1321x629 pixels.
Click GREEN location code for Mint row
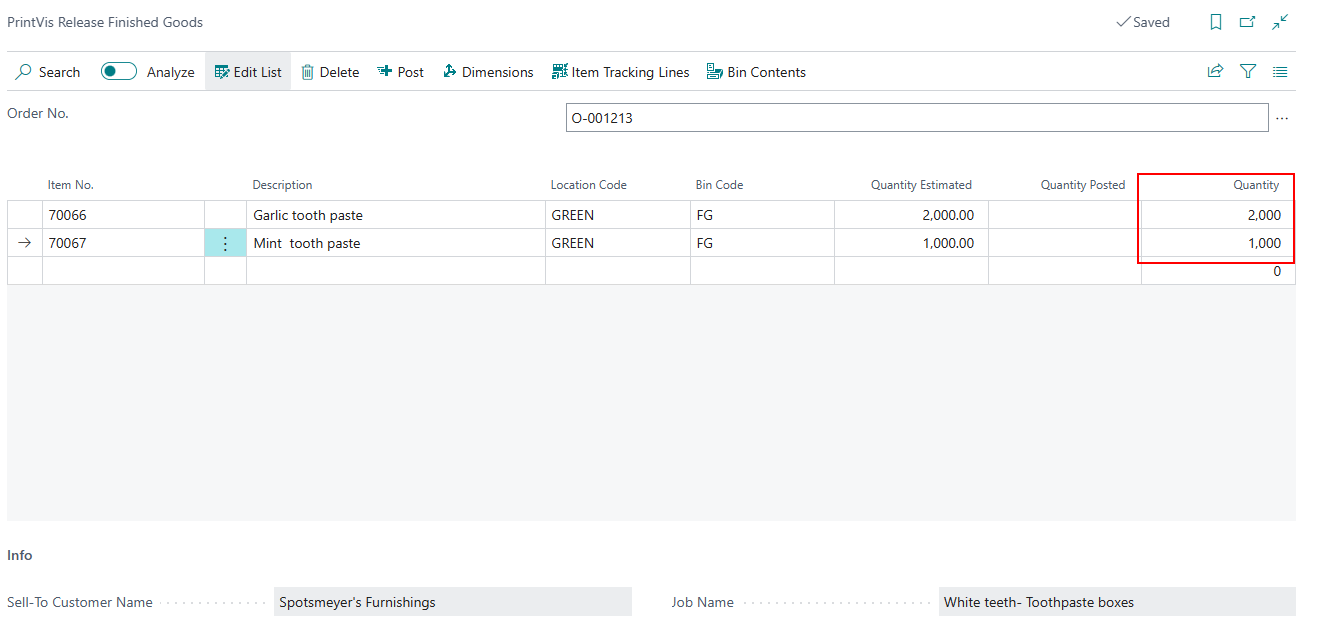[x=618, y=243]
